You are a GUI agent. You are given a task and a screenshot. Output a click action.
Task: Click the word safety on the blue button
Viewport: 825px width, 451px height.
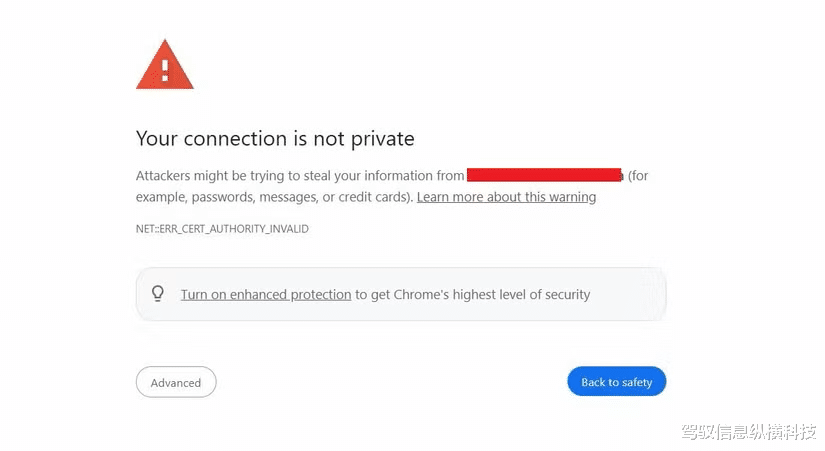[637, 382]
